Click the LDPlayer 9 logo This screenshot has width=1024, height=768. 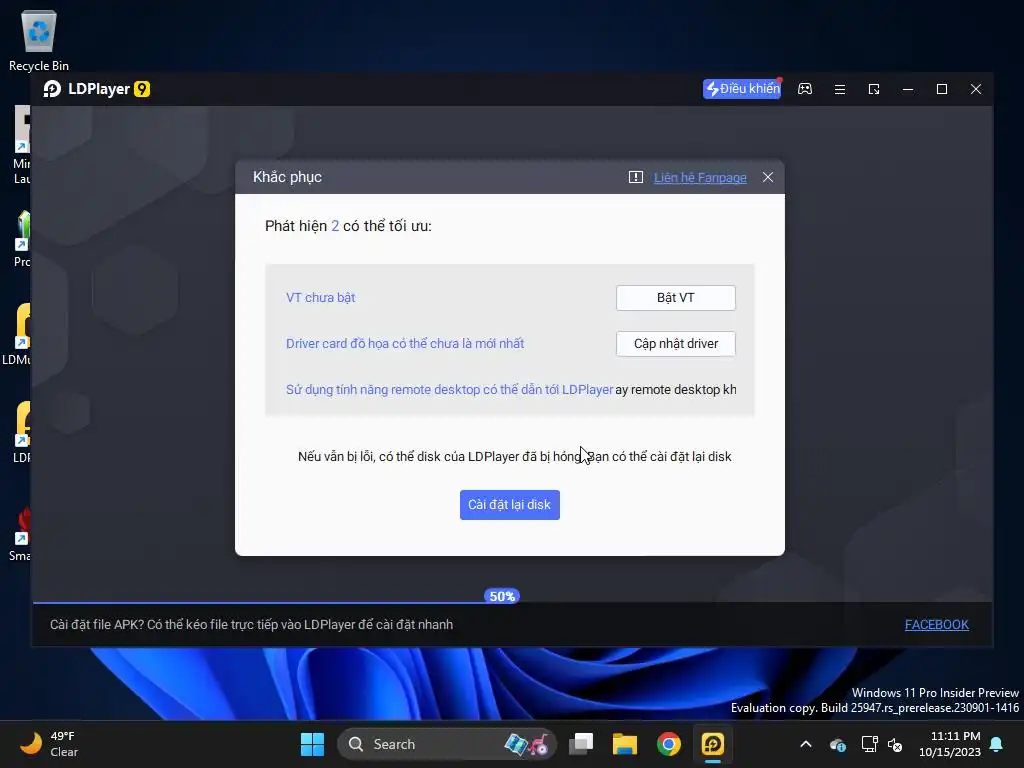[x=97, y=89]
